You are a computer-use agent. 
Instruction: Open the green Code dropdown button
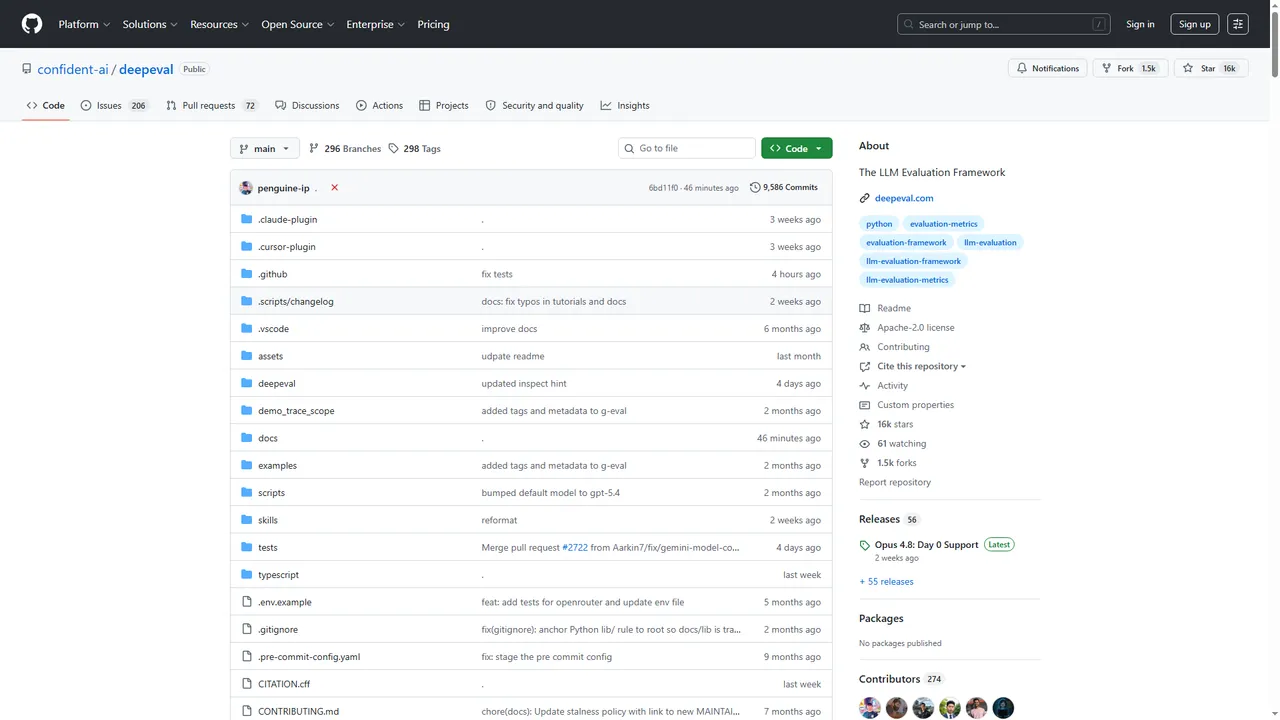tap(796, 148)
